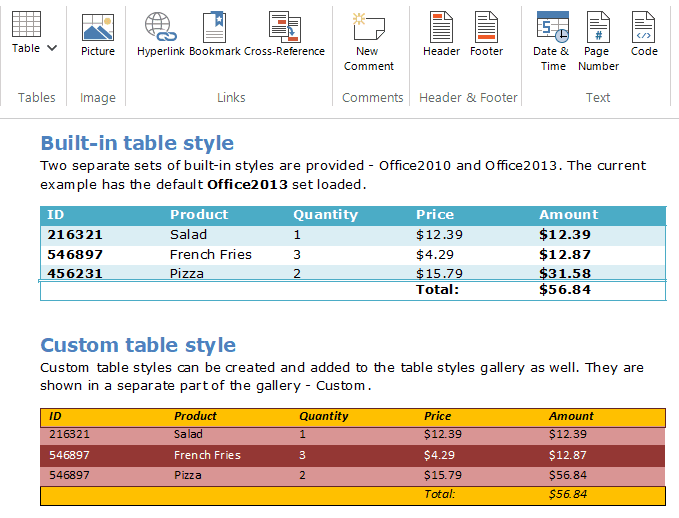This screenshot has width=679, height=518.
Task: Click 'French Fries' in dark red row
Action: (207, 455)
